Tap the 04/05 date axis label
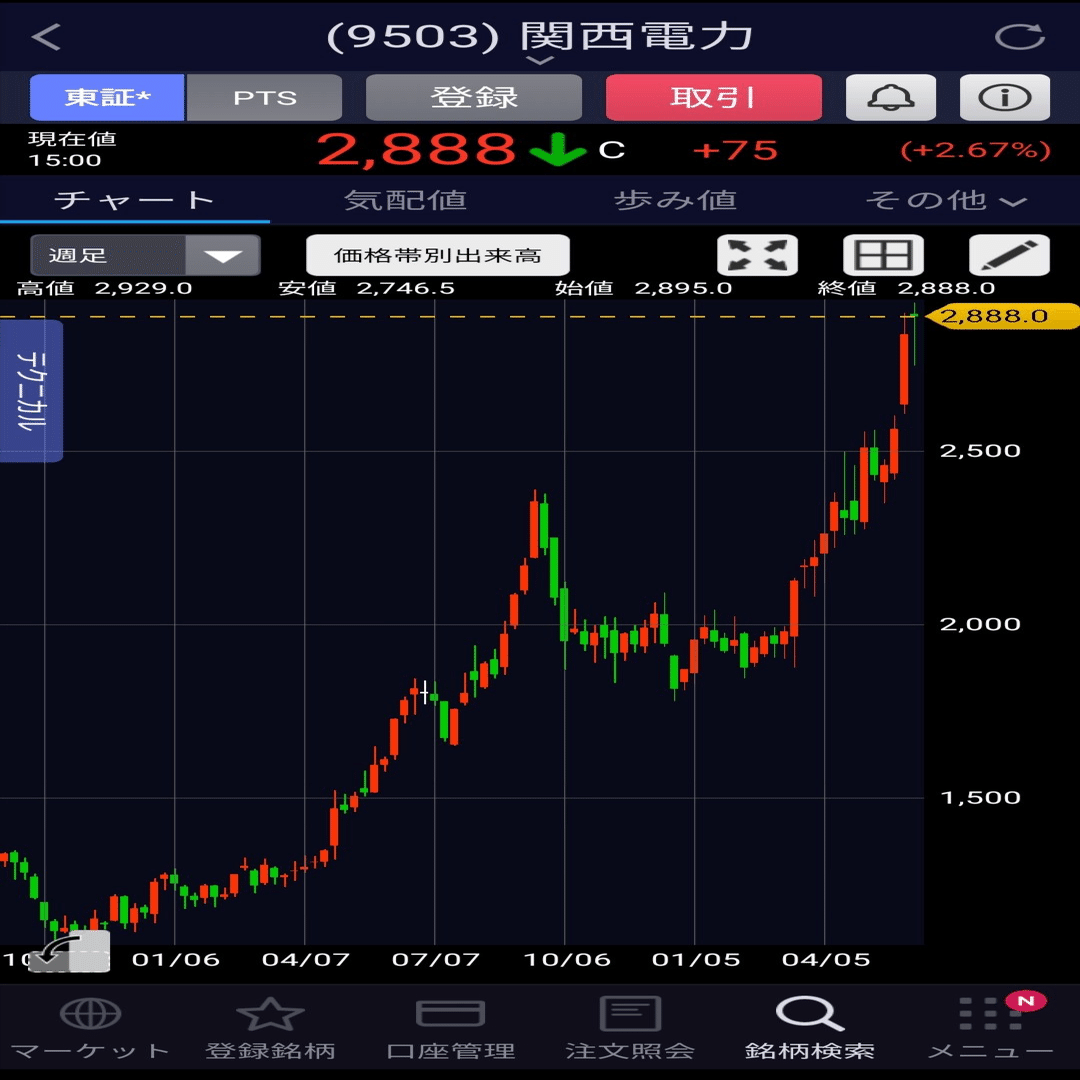 826,959
